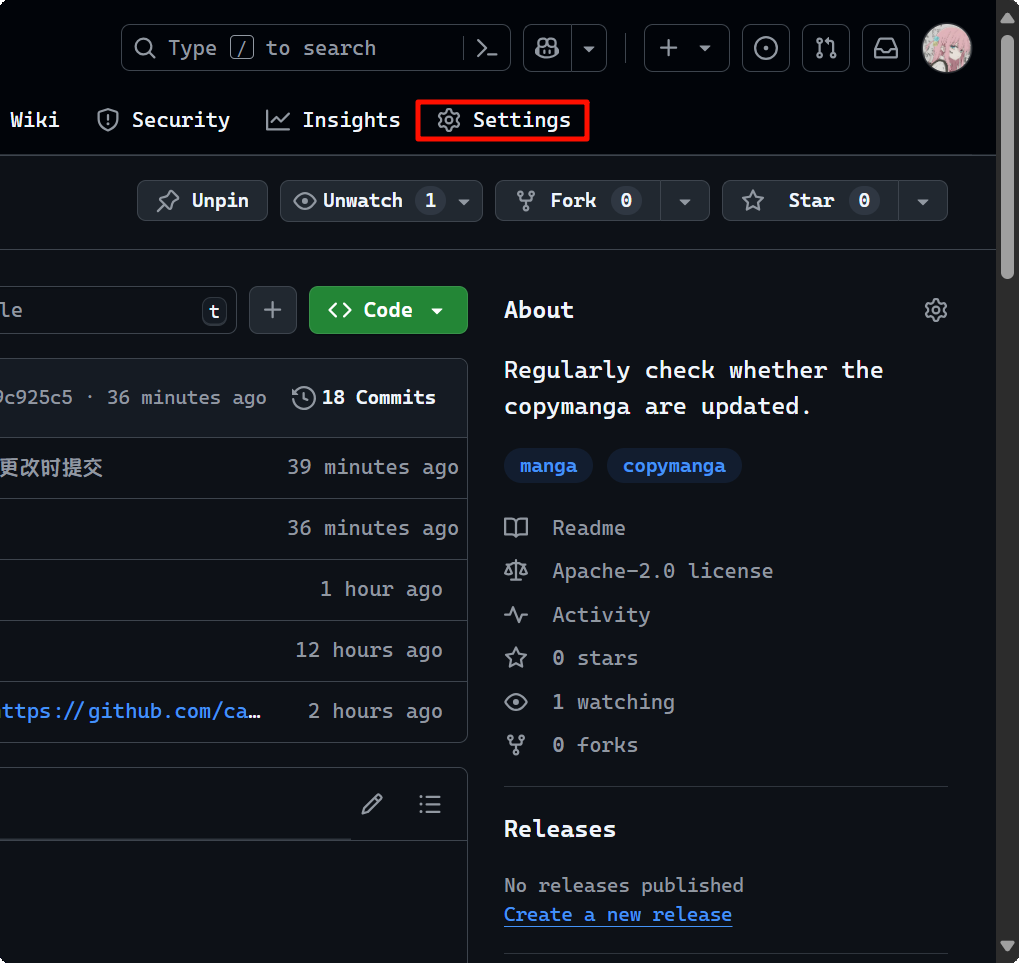Viewport: 1019px width, 963px height.
Task: Open the command palette icon in search bar
Action: pyautogui.click(x=487, y=48)
